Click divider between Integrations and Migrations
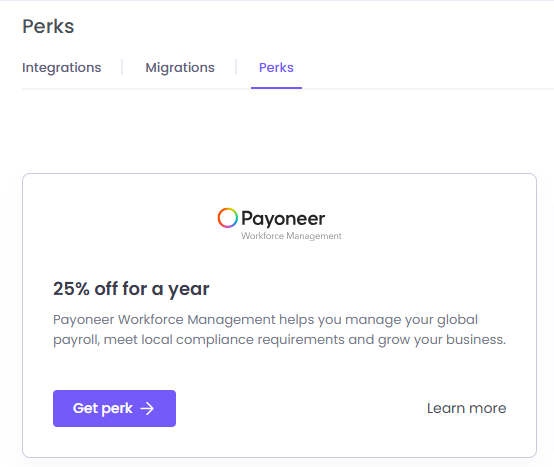Screen dimensions: 554x467 (x=122, y=67)
